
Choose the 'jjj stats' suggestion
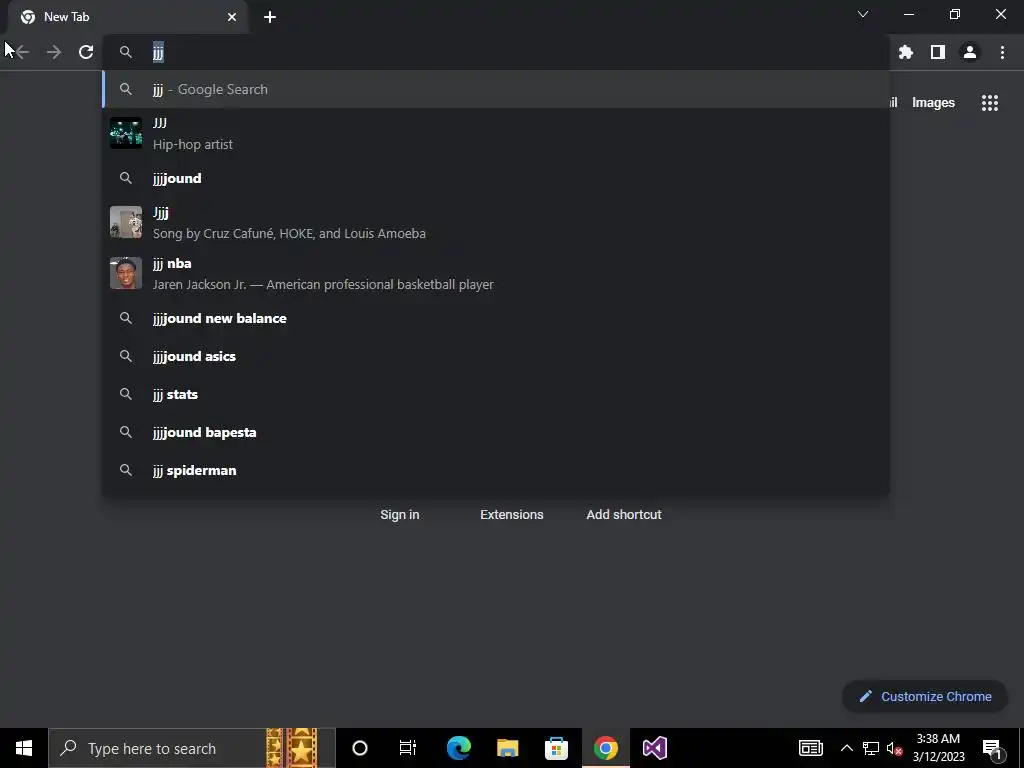pos(496,394)
